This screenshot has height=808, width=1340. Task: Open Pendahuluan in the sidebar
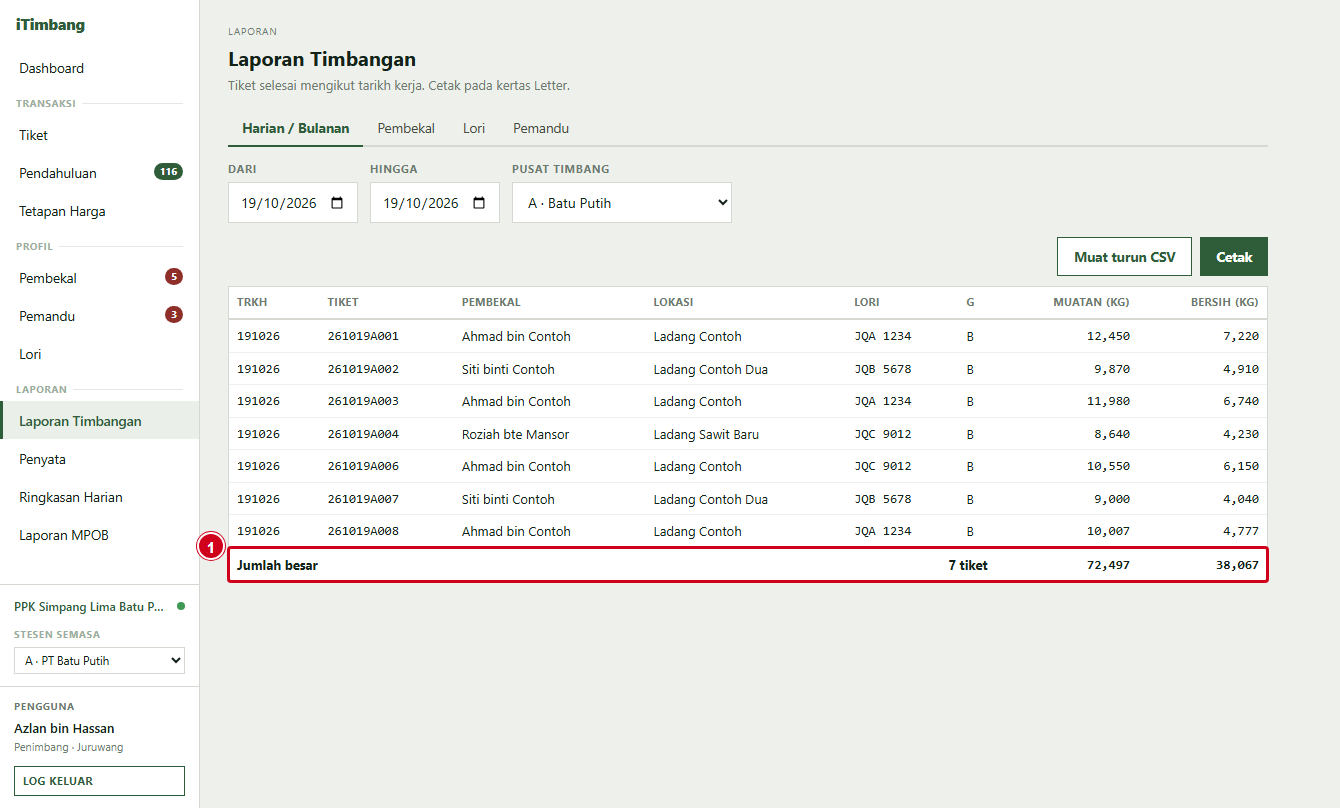point(100,174)
